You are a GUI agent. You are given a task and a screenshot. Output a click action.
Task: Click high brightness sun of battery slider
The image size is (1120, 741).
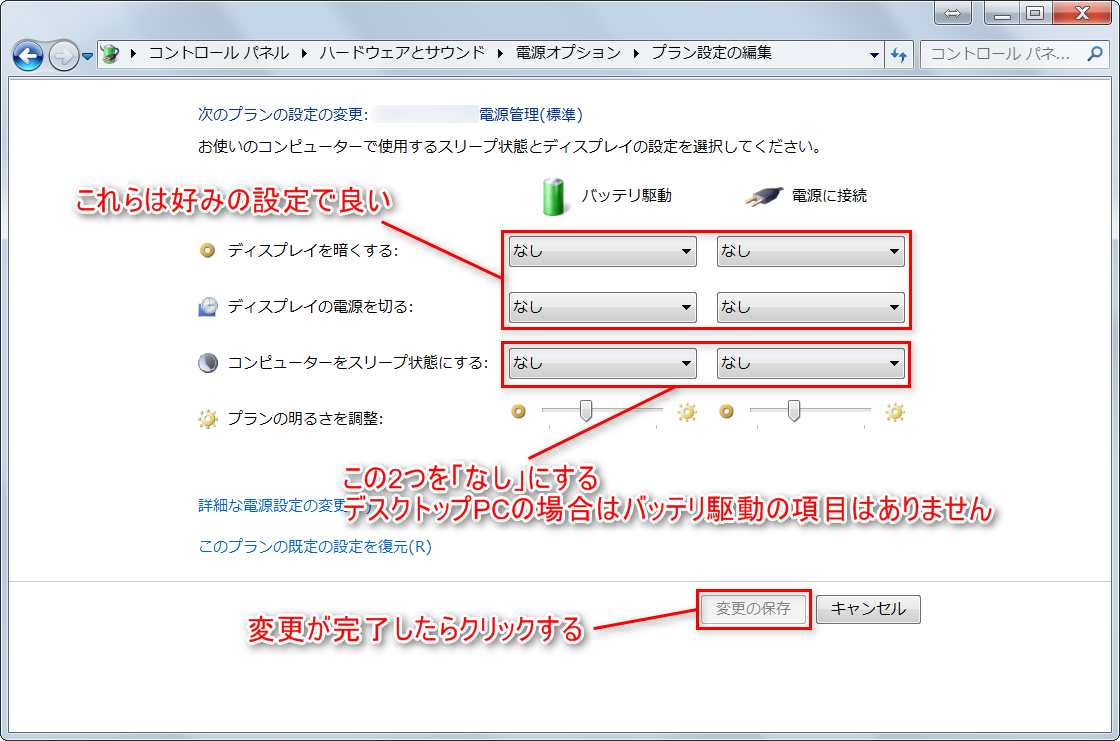(686, 412)
